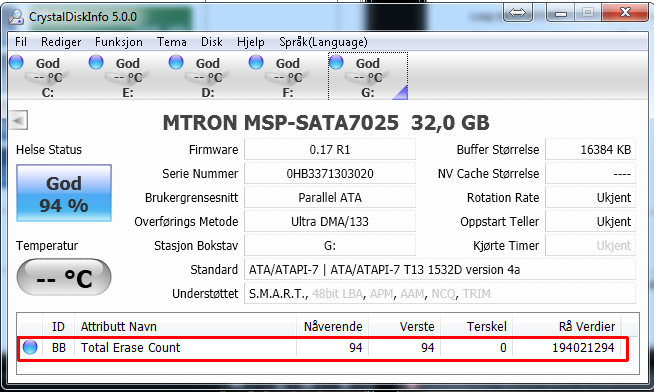The width and height of the screenshot is (654, 392).
Task: Open the Disk menu
Action: tap(211, 42)
